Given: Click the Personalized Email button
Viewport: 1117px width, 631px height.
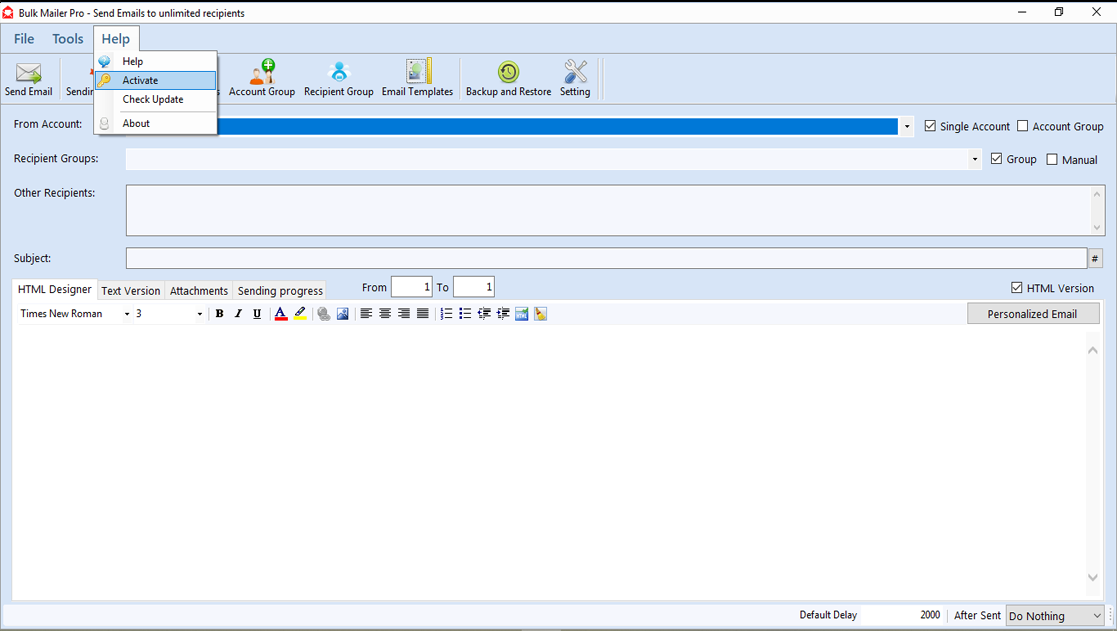Looking at the screenshot, I should [1033, 313].
